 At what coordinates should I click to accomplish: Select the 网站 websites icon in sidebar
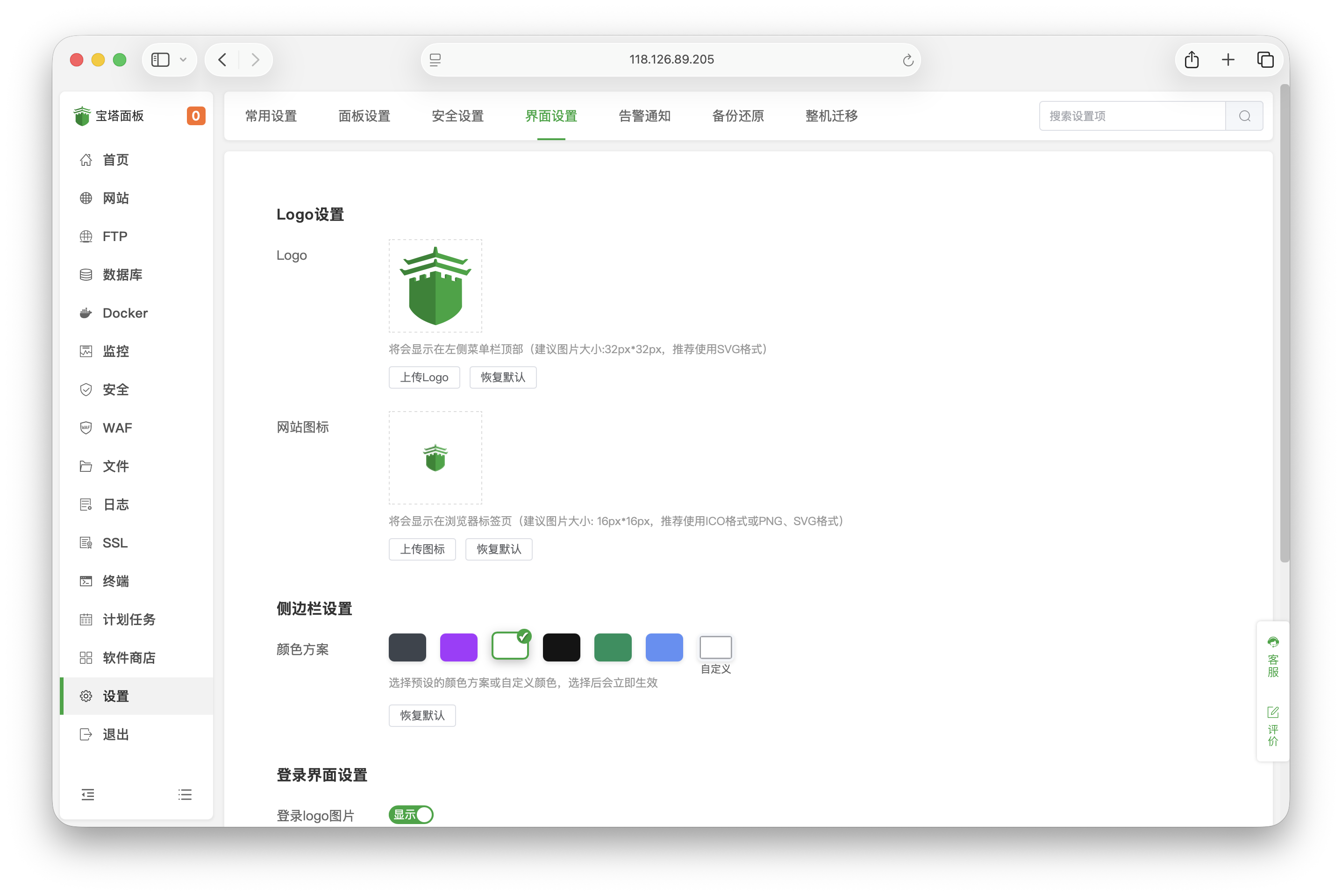pyautogui.click(x=86, y=198)
